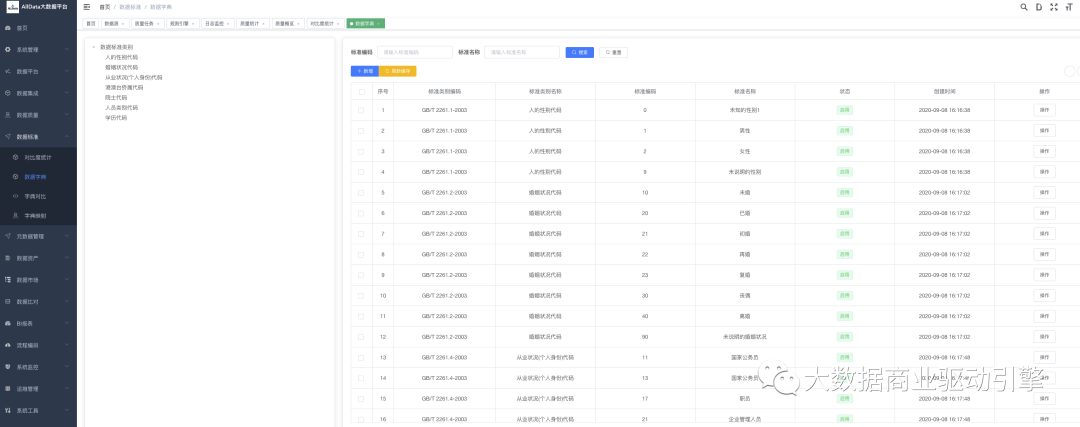Click the blue 搜索 button

(x=579, y=52)
